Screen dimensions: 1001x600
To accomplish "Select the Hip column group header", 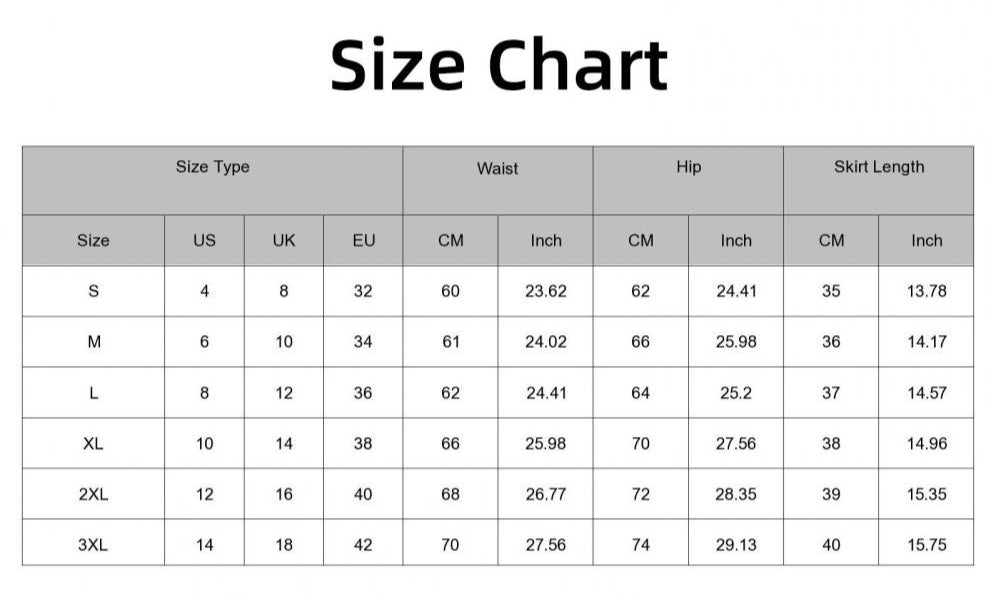I will click(688, 167).
